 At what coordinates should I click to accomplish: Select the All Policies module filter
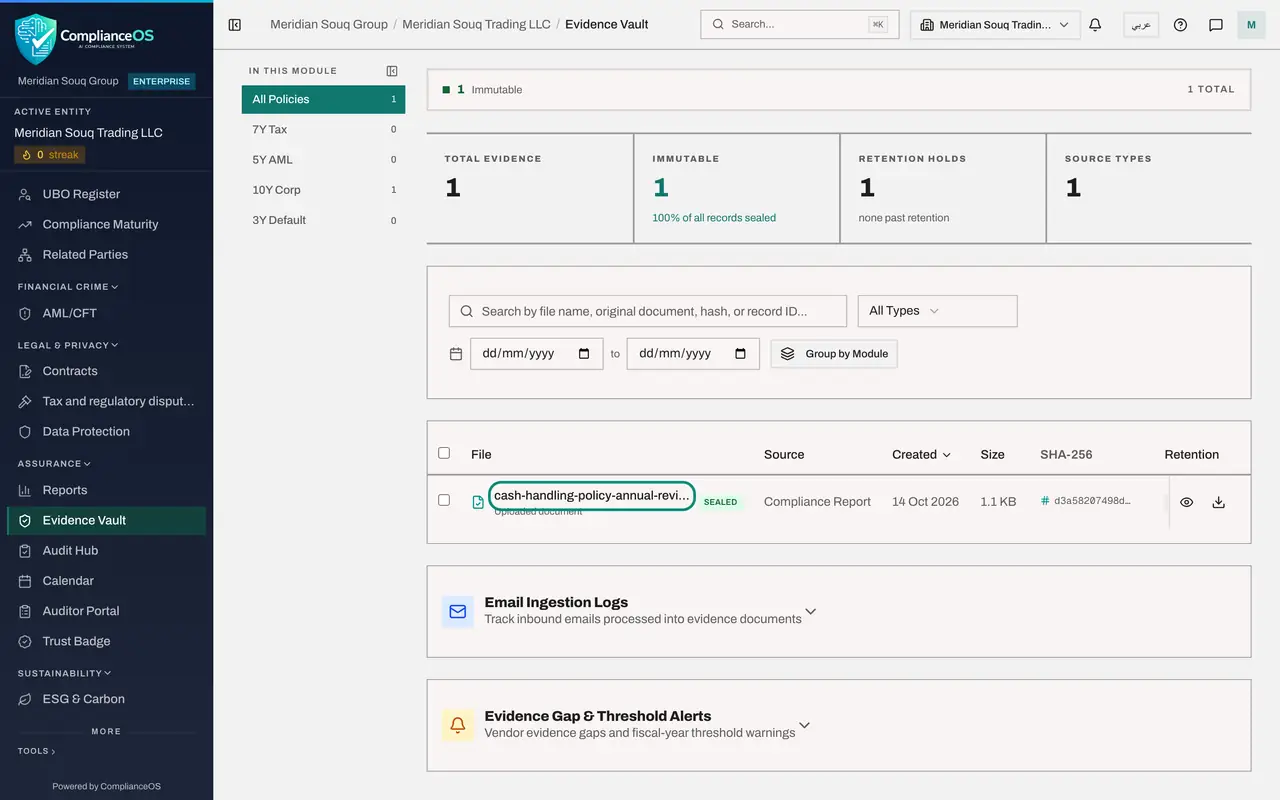323,99
